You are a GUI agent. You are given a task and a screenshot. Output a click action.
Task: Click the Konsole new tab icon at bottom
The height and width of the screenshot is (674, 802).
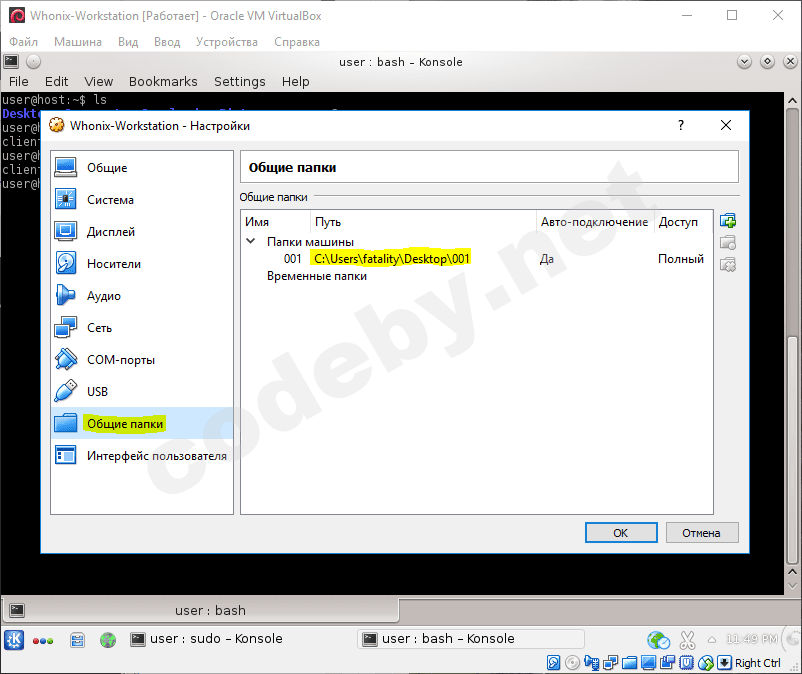click(17, 610)
